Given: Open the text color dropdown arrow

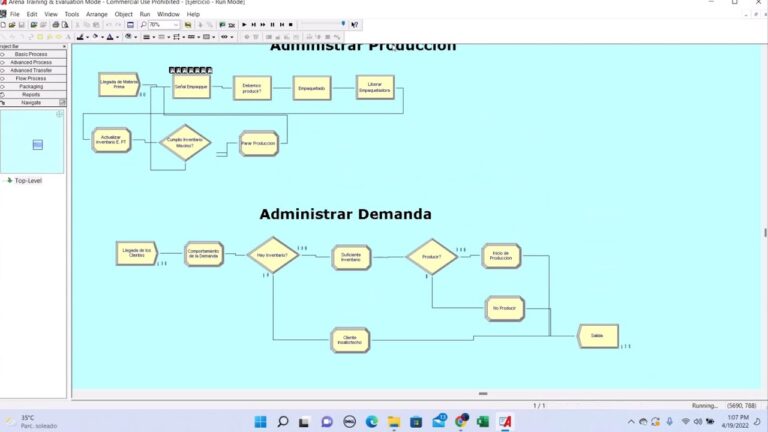Looking at the screenshot, I should (x=118, y=37).
